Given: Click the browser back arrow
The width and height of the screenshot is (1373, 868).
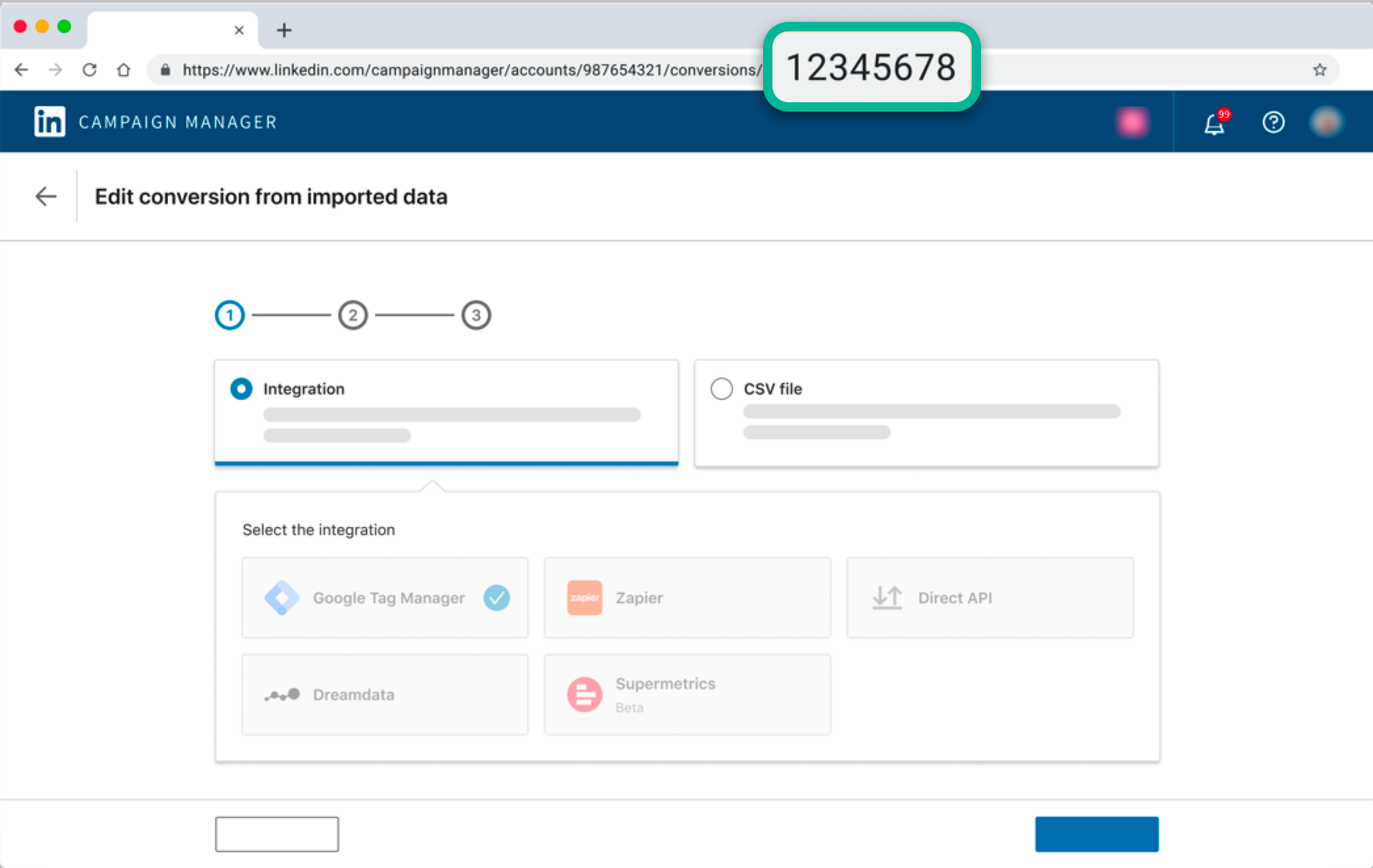Looking at the screenshot, I should (x=21, y=69).
